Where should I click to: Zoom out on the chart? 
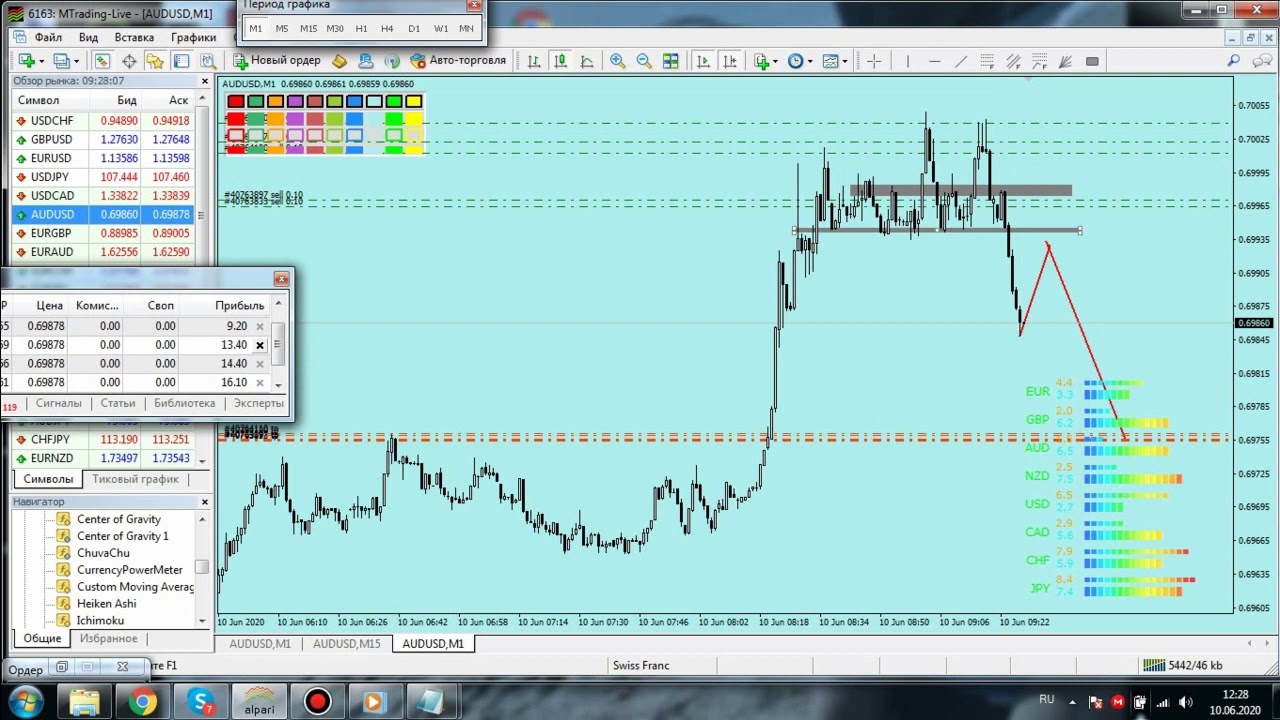644,61
